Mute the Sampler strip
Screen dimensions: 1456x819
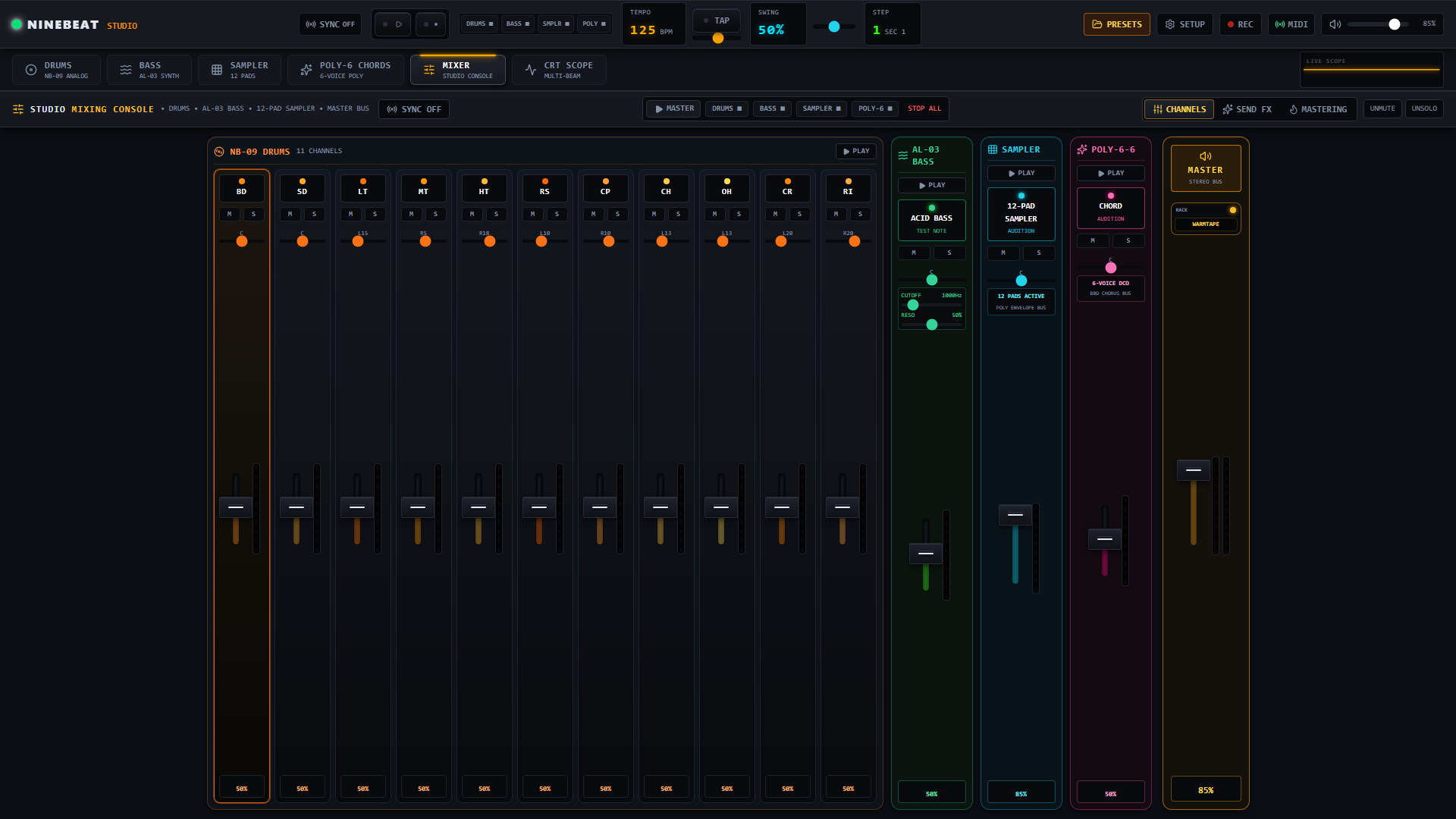click(1003, 253)
